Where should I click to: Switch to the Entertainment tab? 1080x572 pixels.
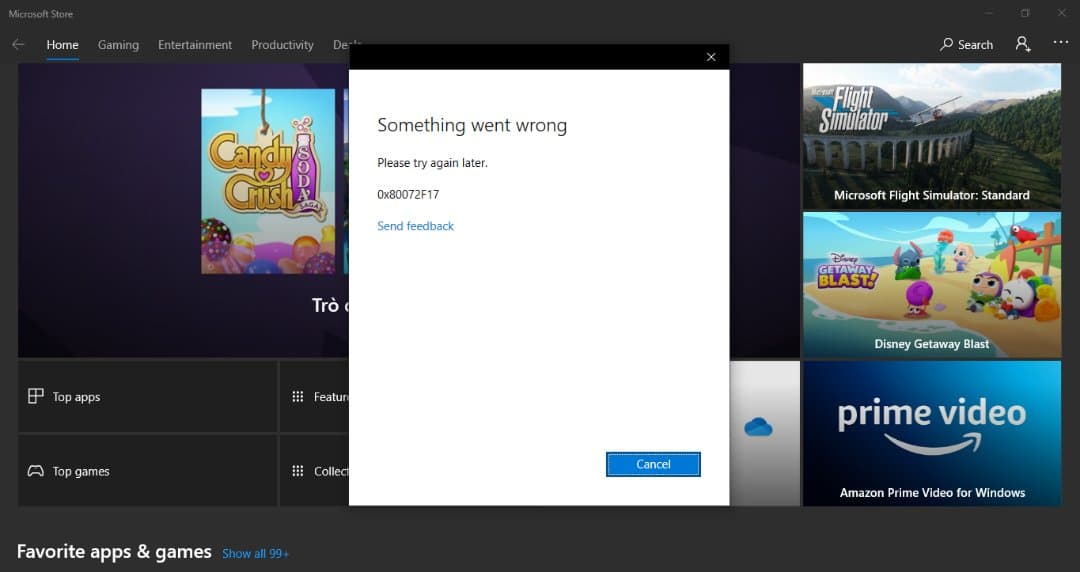pyautogui.click(x=195, y=45)
